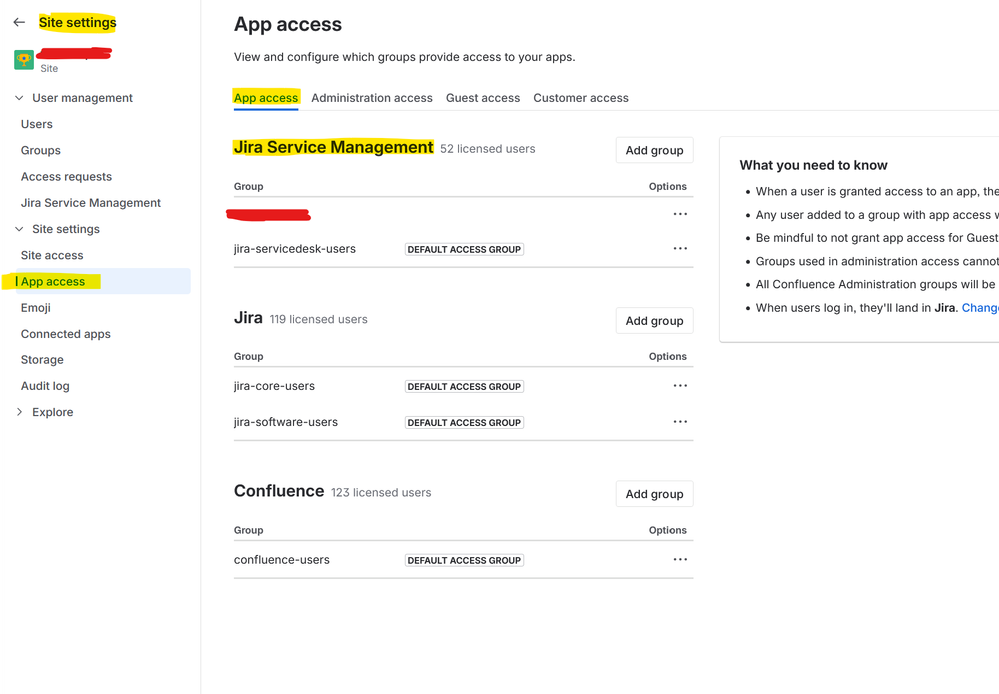The height and width of the screenshot is (694, 999).
Task: Click the 119 licensed users text
Action: pos(318,319)
